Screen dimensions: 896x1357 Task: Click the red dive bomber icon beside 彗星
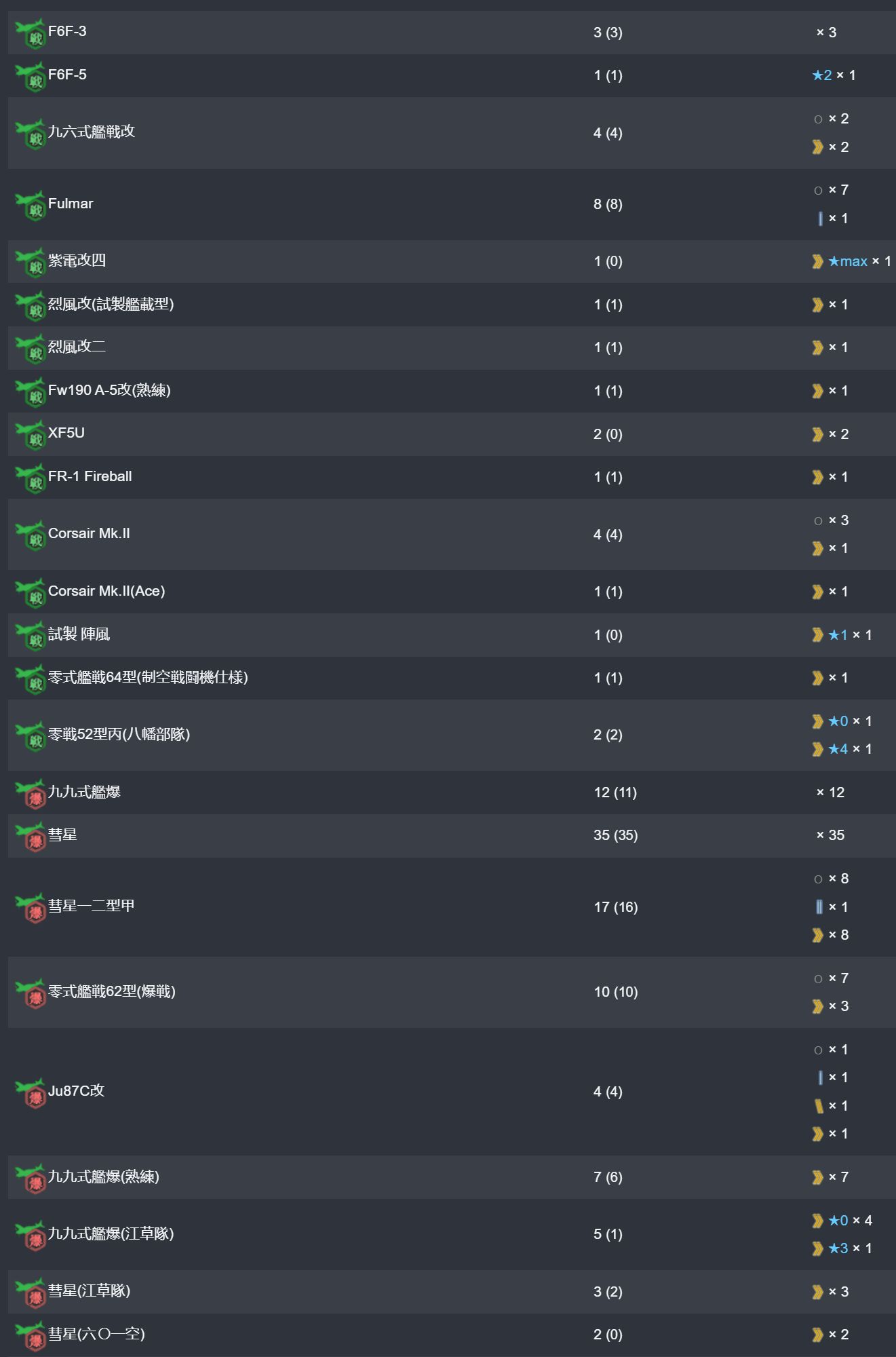[31, 836]
